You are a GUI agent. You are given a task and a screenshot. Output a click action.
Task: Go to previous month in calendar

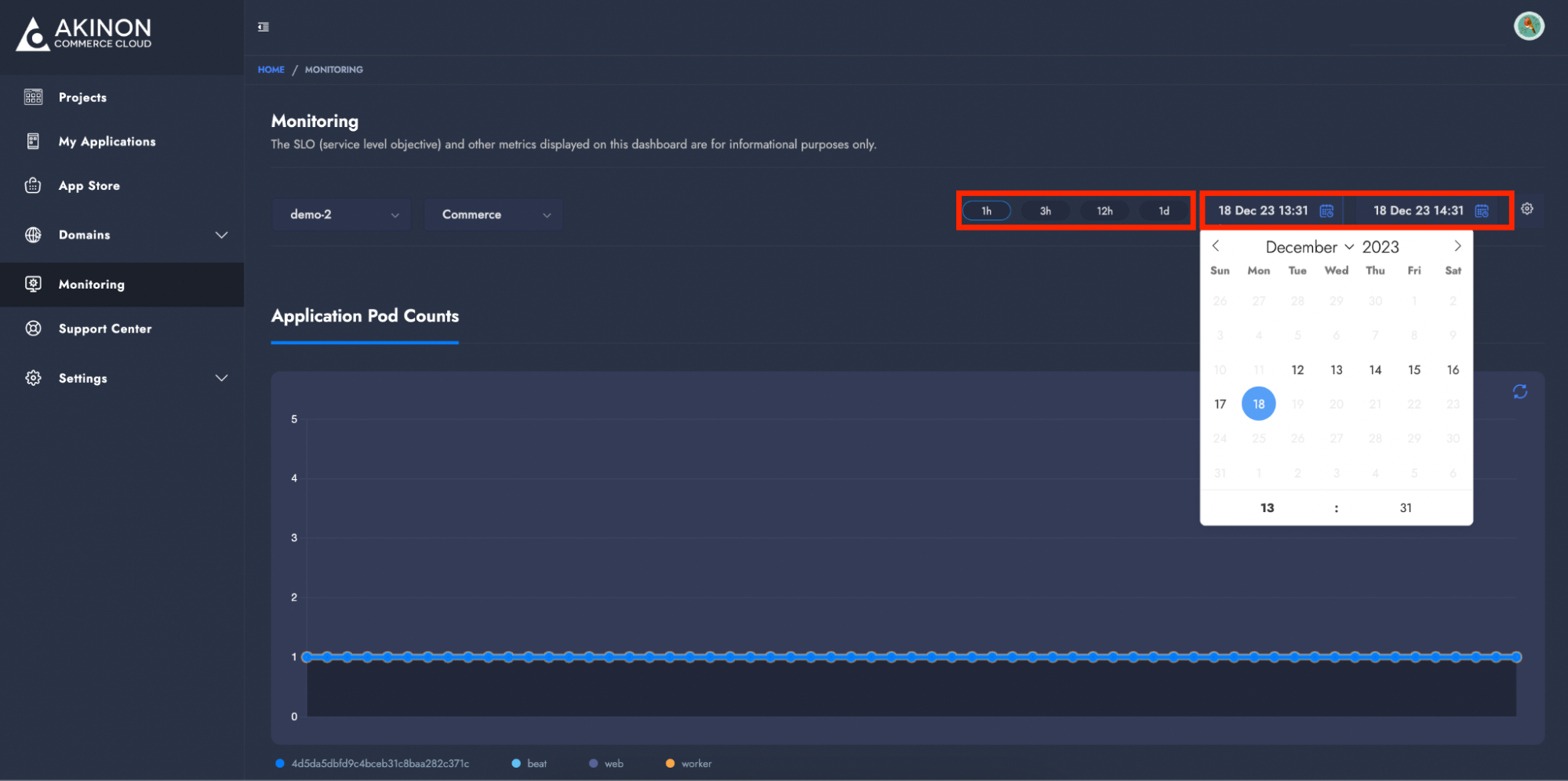tap(1216, 246)
